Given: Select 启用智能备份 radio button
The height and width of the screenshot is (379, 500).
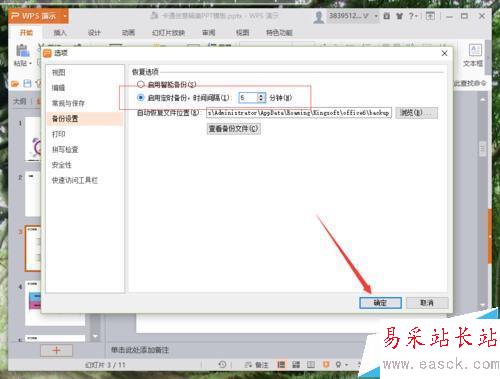Looking at the screenshot, I should click(141, 84).
